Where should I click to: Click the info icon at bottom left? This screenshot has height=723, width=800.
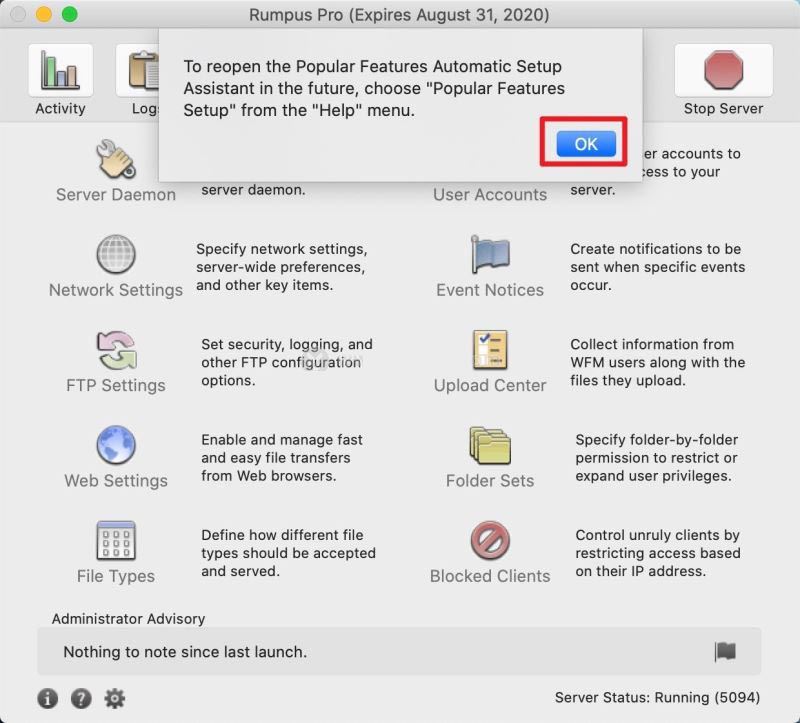47,698
